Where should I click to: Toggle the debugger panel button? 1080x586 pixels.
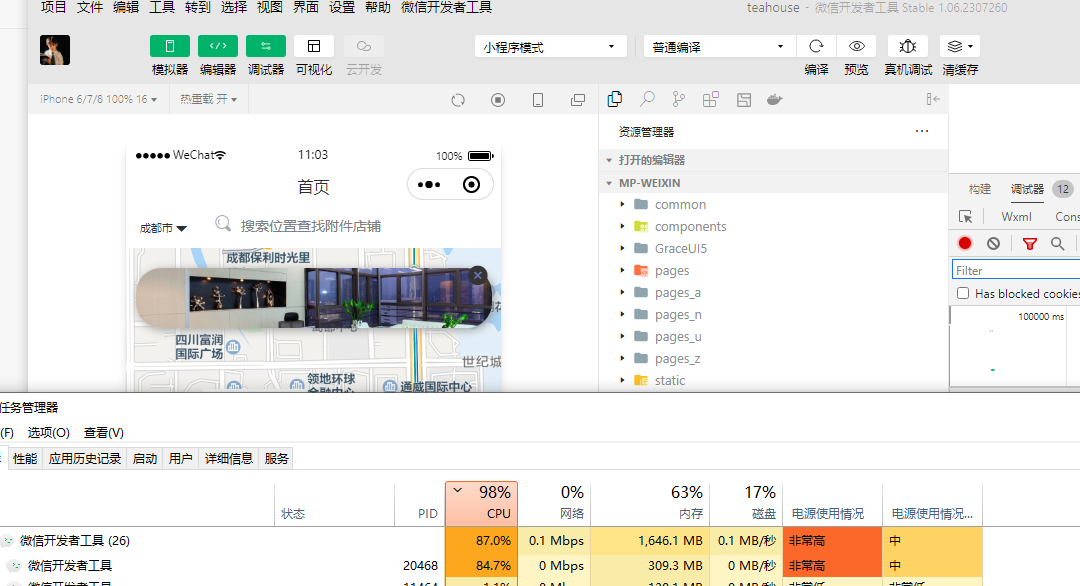coord(266,46)
